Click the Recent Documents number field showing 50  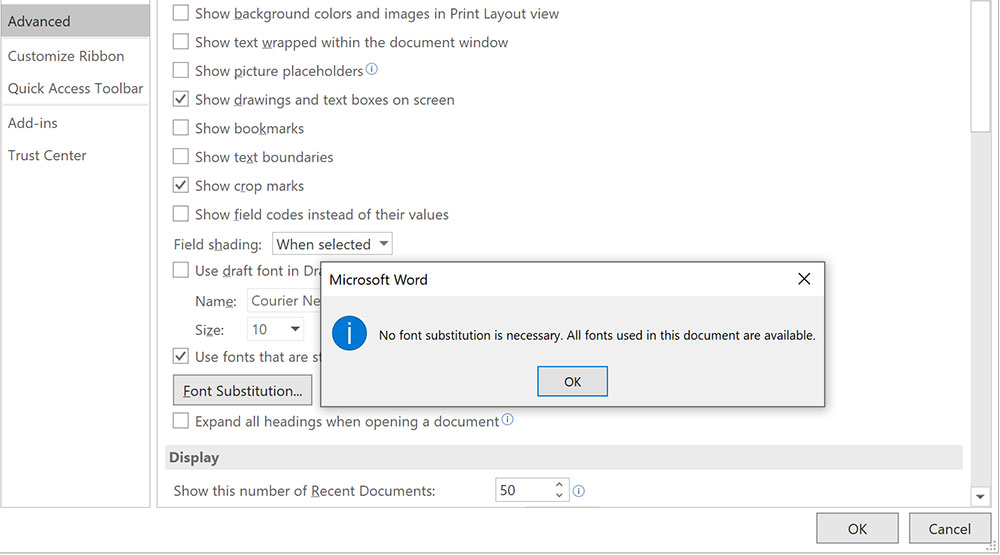tap(524, 490)
